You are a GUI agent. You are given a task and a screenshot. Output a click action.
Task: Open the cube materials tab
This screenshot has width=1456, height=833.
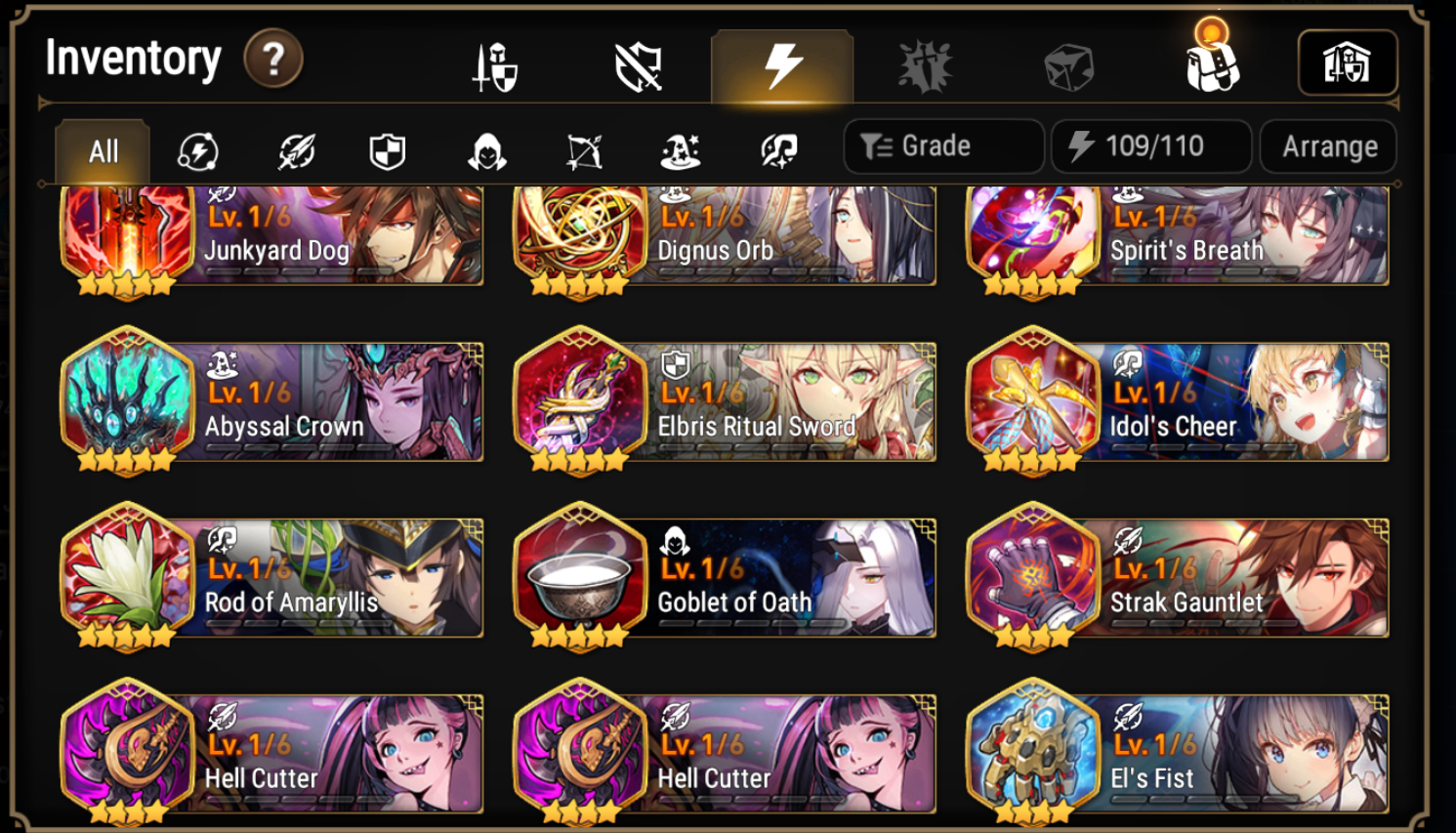coord(1068,67)
